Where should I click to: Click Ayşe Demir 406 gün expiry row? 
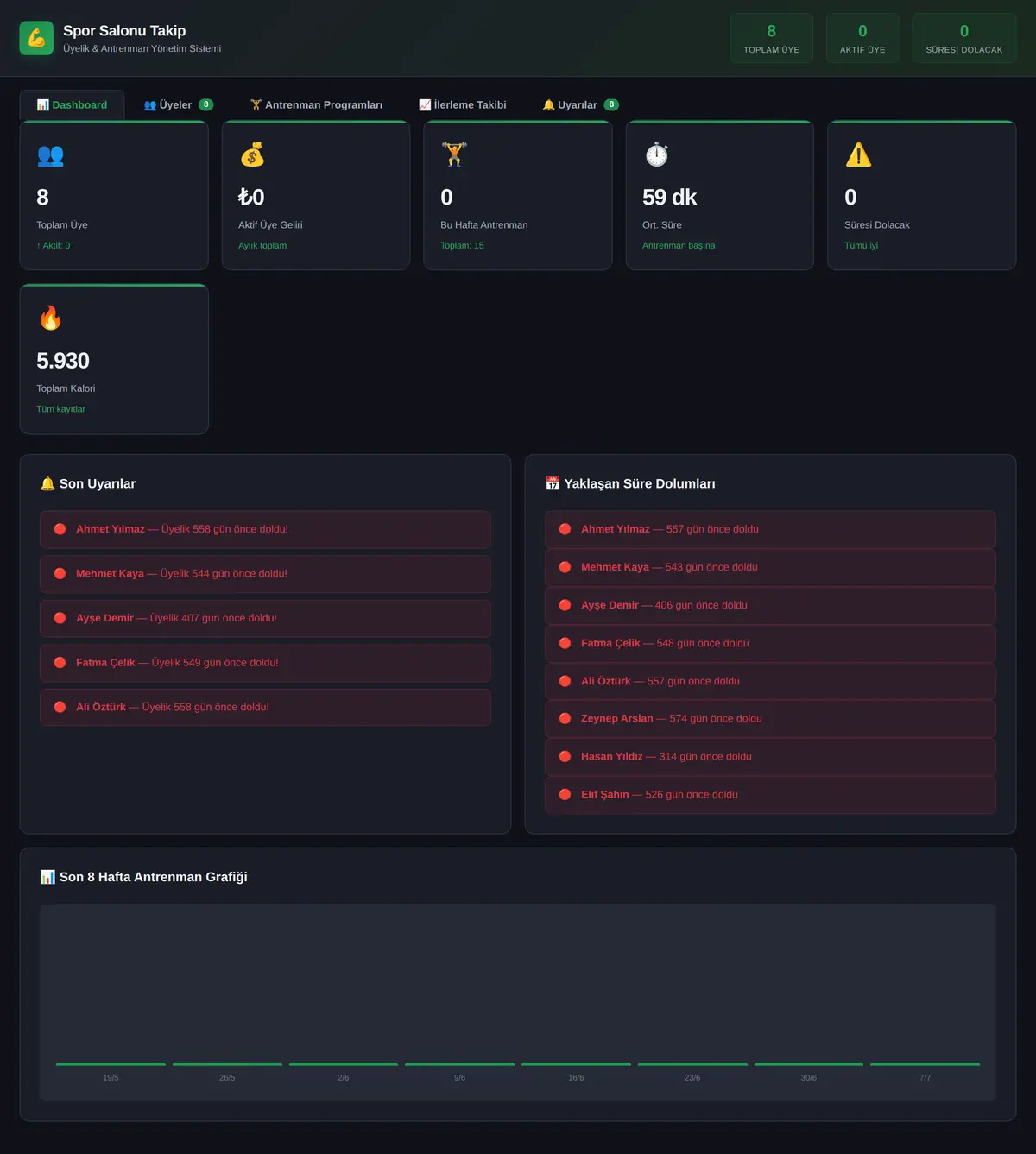pyautogui.click(x=770, y=605)
